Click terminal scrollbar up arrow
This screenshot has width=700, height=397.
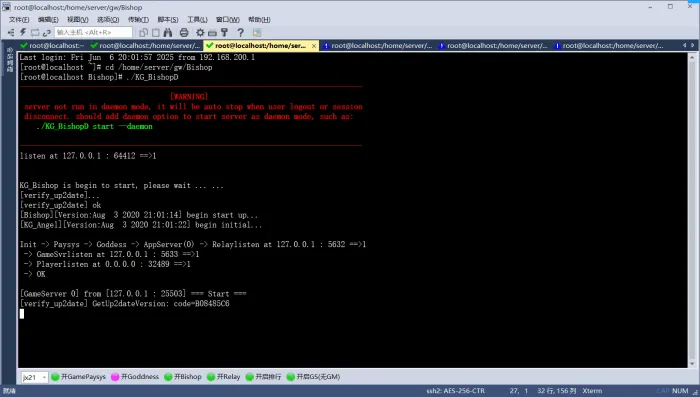point(692,58)
